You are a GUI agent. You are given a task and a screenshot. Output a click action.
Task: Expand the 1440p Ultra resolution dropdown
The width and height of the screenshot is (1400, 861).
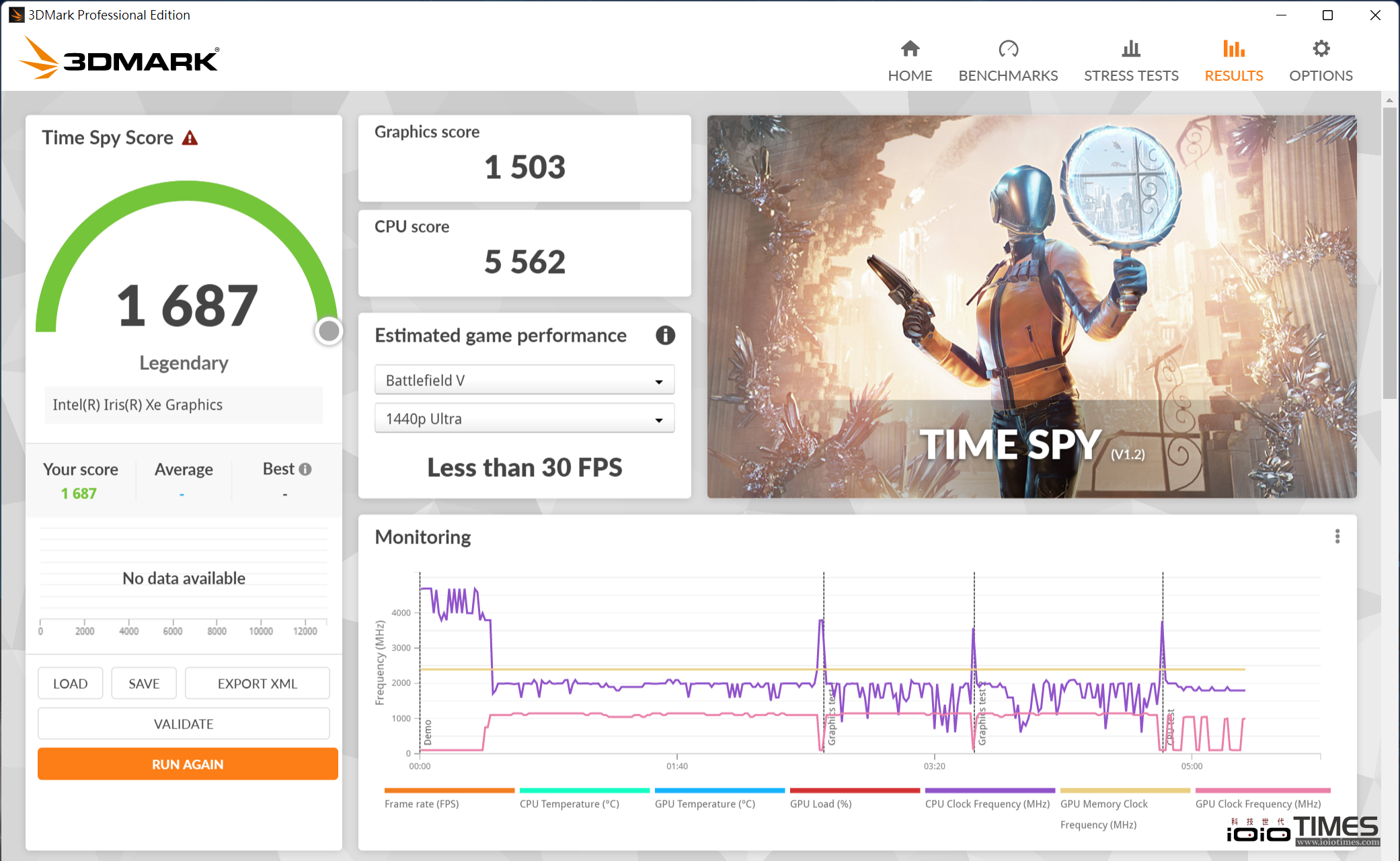tap(524, 418)
